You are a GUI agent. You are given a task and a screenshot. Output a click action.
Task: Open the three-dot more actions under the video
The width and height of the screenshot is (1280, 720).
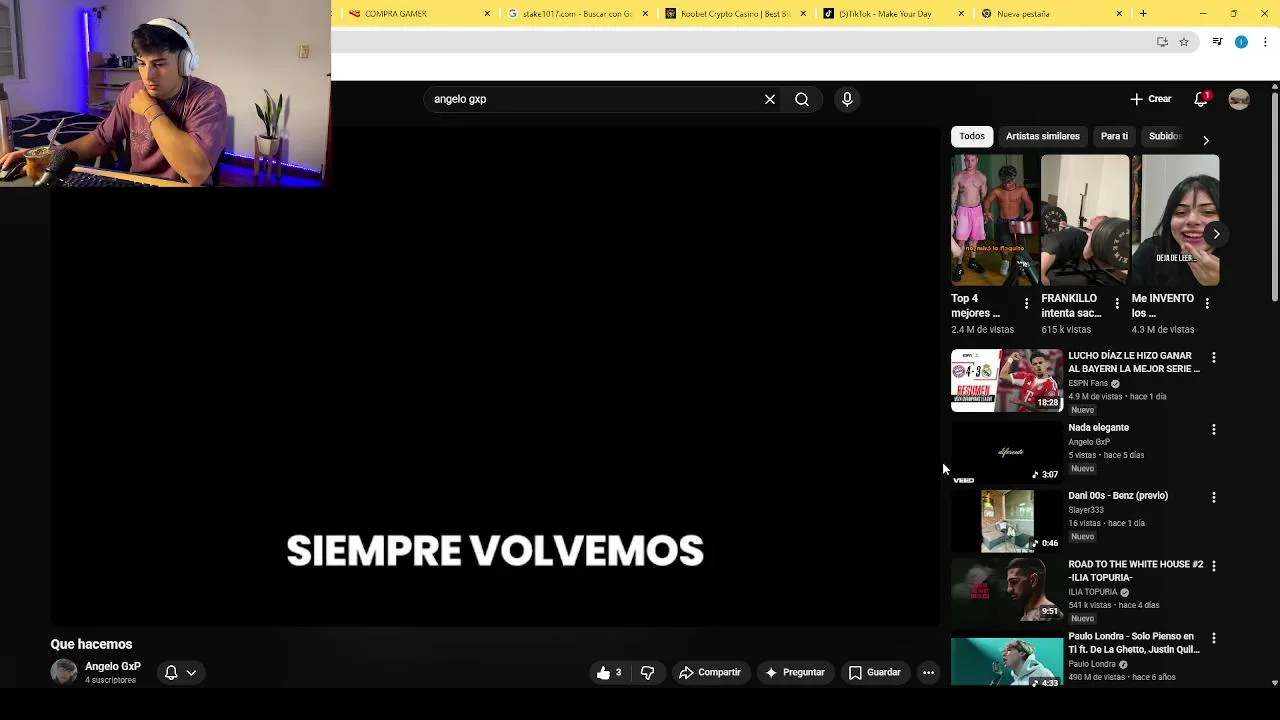pyautogui.click(x=928, y=673)
